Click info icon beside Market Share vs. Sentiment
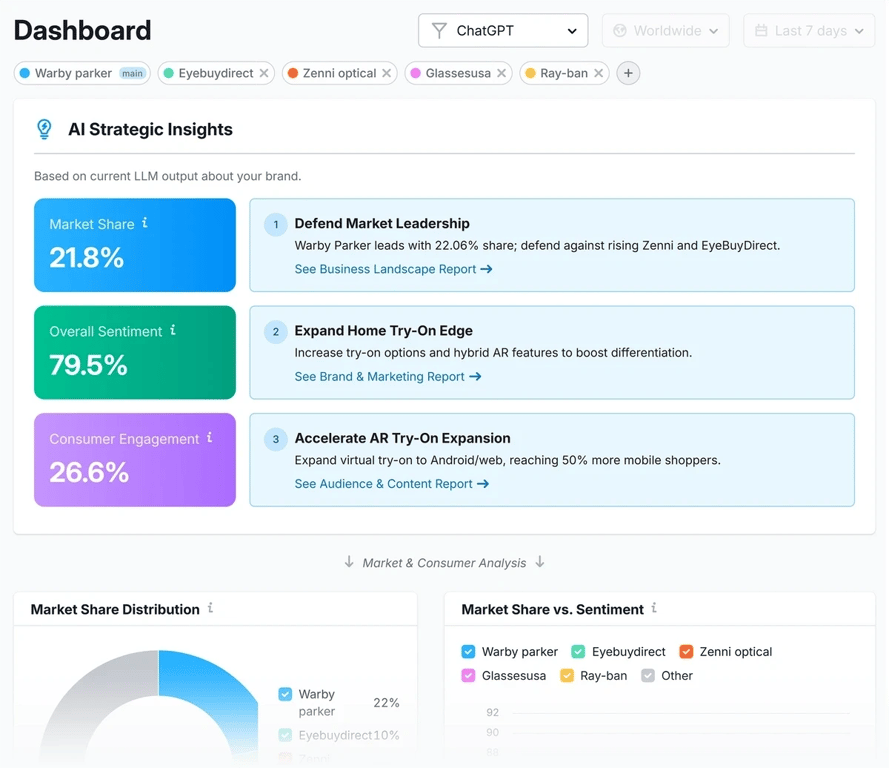This screenshot has height=768, width=889. pos(654,608)
